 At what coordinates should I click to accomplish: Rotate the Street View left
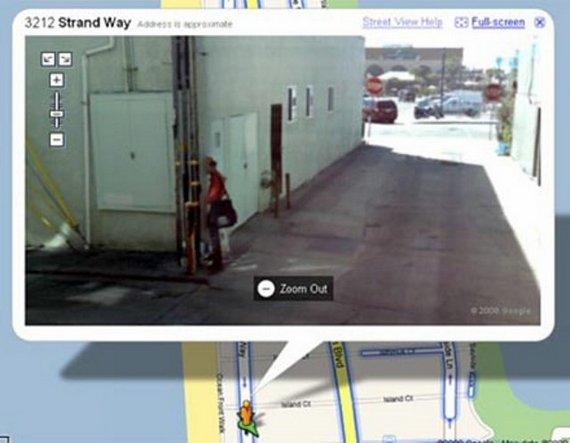click(x=48, y=59)
